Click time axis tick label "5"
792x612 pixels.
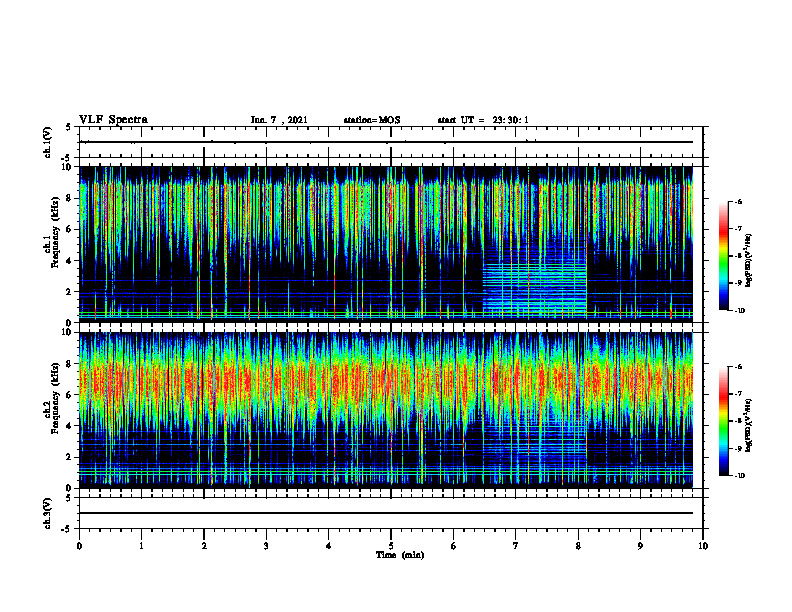(x=391, y=546)
